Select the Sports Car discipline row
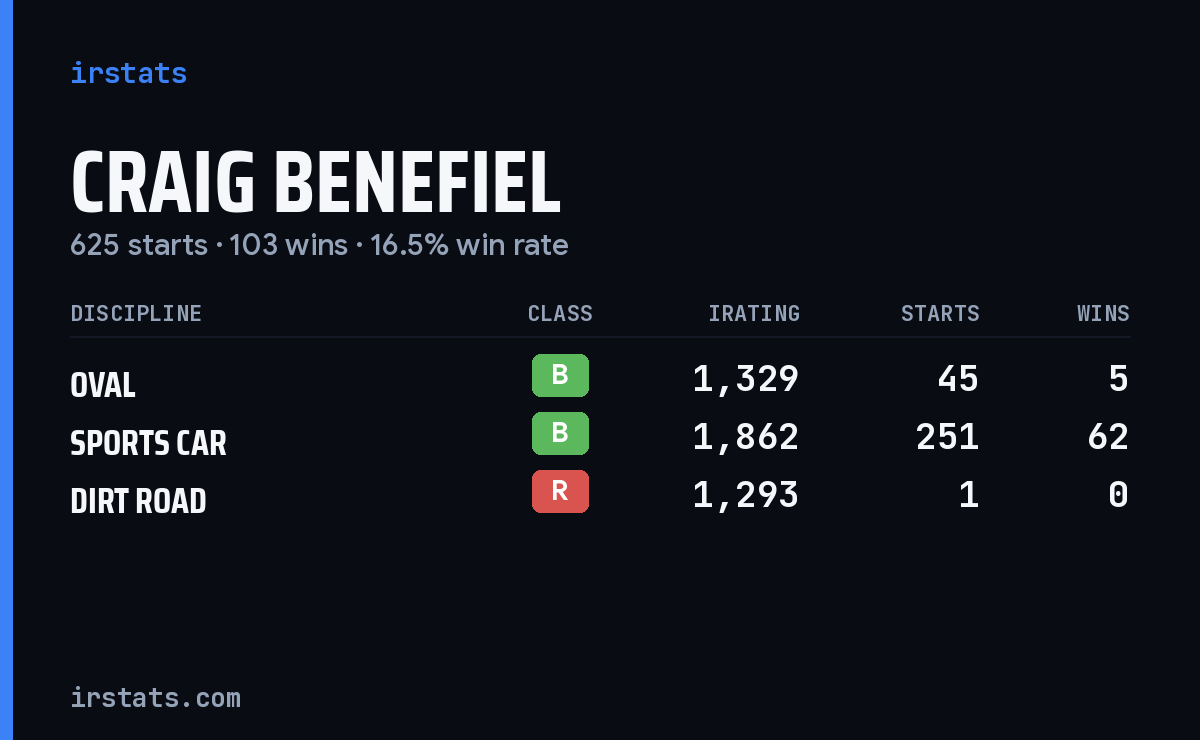Viewport: 1200px width, 740px height. 600,437
